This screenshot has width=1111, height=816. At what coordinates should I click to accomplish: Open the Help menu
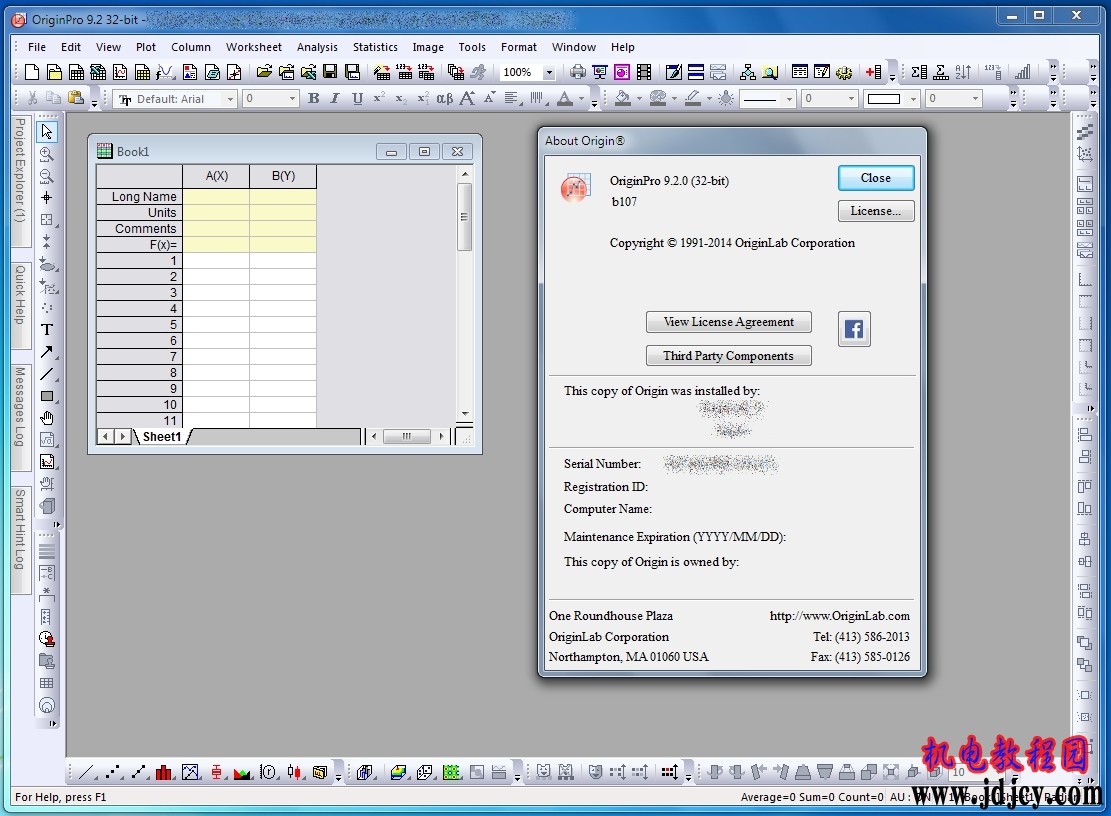pos(623,47)
